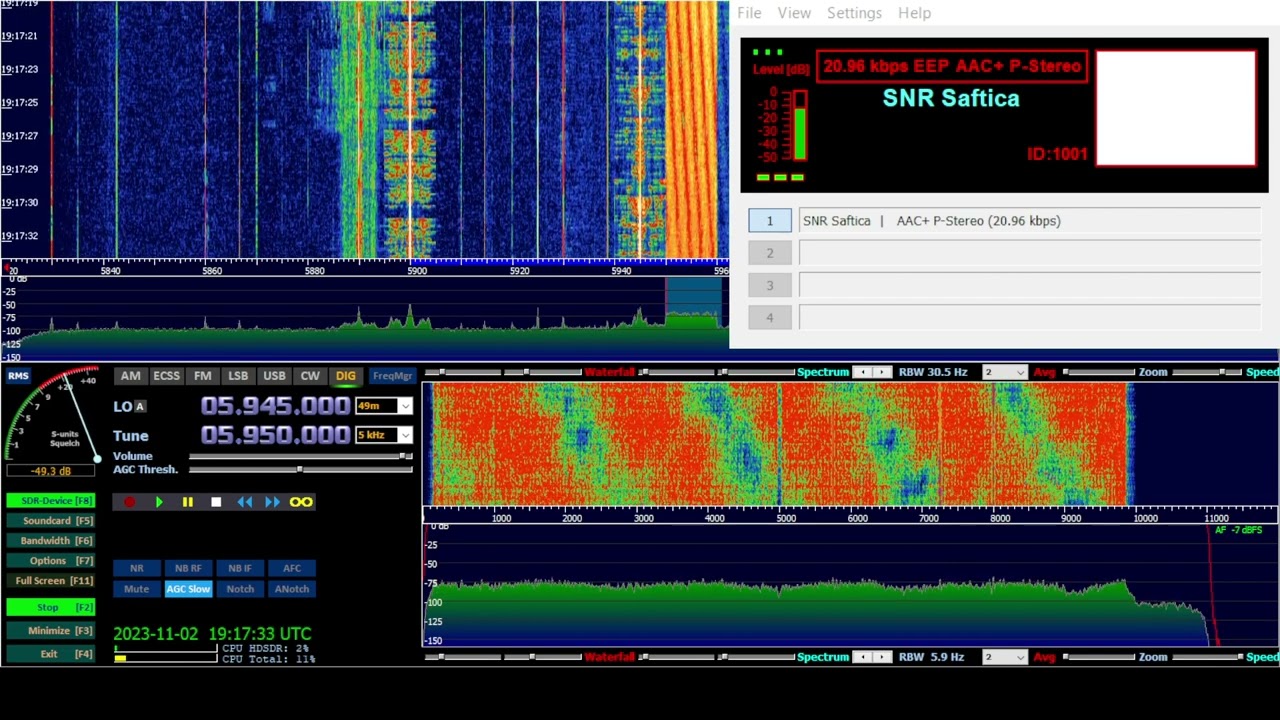Select ECSS demodulation mode
Image resolution: width=1280 pixels, height=720 pixels.
166,376
